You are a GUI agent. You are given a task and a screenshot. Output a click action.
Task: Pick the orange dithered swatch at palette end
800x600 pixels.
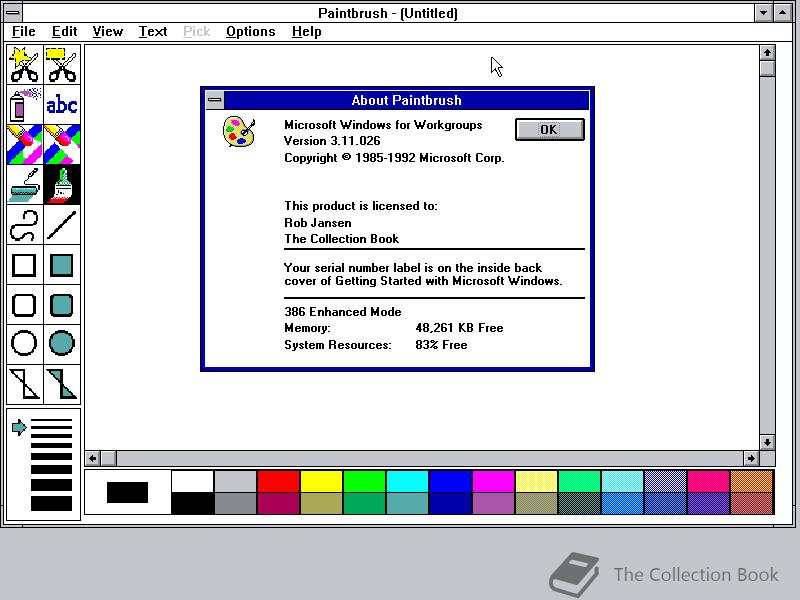[752, 481]
